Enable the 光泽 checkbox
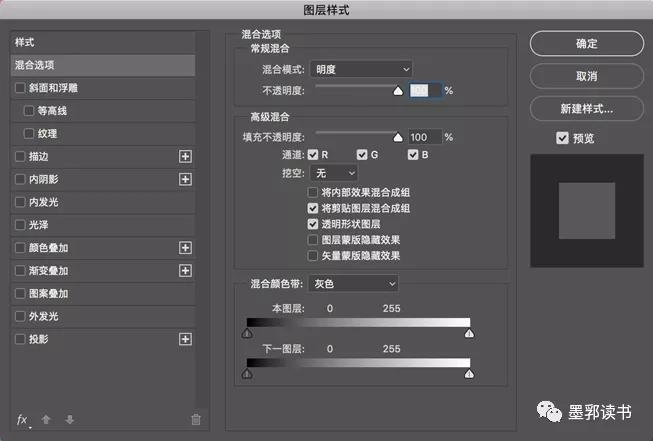This screenshot has height=441, width=653. [x=20, y=225]
